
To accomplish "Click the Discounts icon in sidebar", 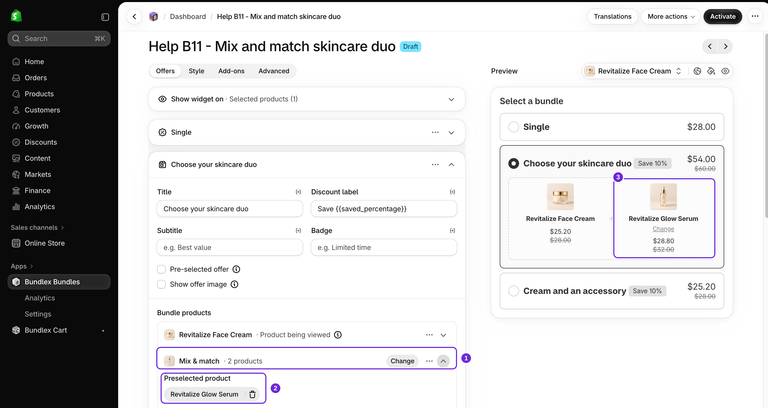I will [16, 143].
